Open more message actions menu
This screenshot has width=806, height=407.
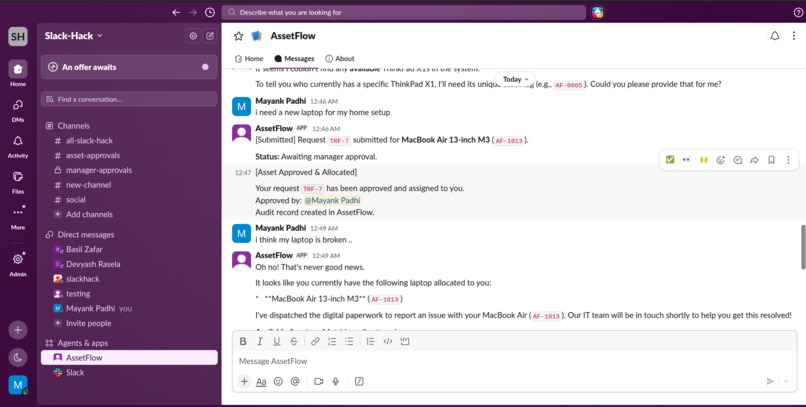(x=789, y=160)
